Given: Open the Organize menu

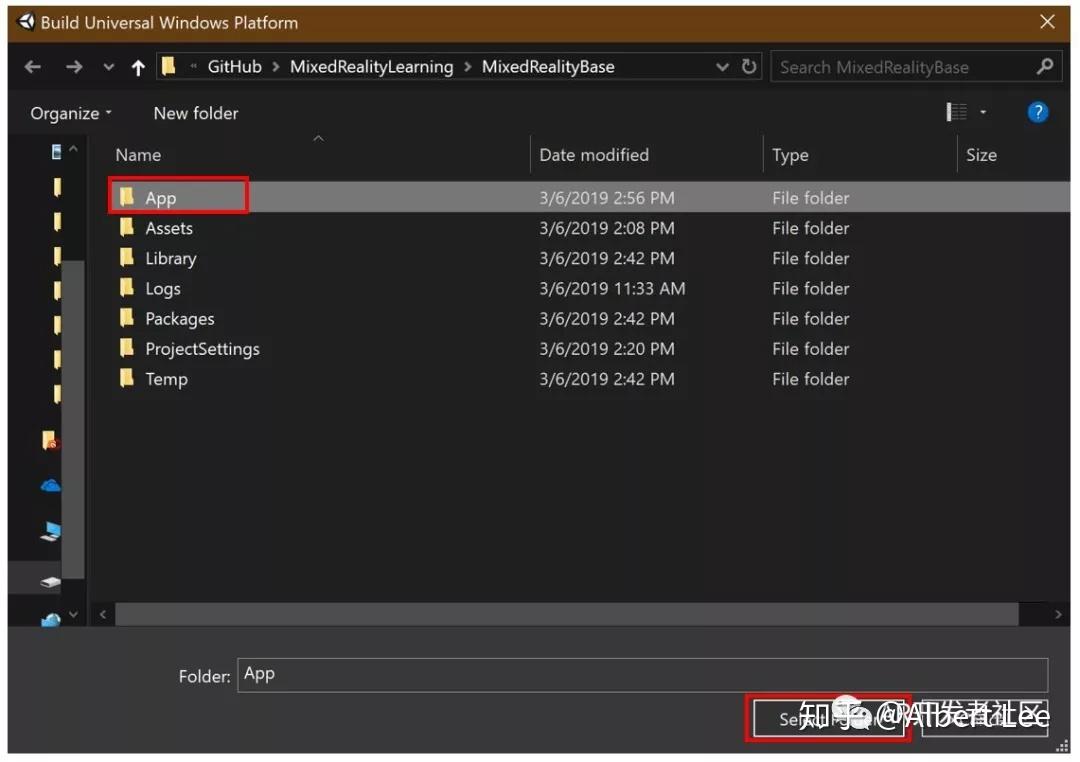Looking at the screenshot, I should (x=71, y=113).
